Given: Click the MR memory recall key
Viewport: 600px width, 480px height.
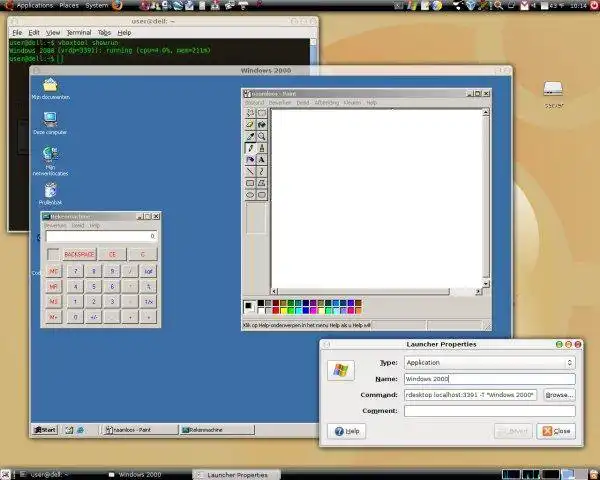Looking at the screenshot, I should tap(54, 286).
